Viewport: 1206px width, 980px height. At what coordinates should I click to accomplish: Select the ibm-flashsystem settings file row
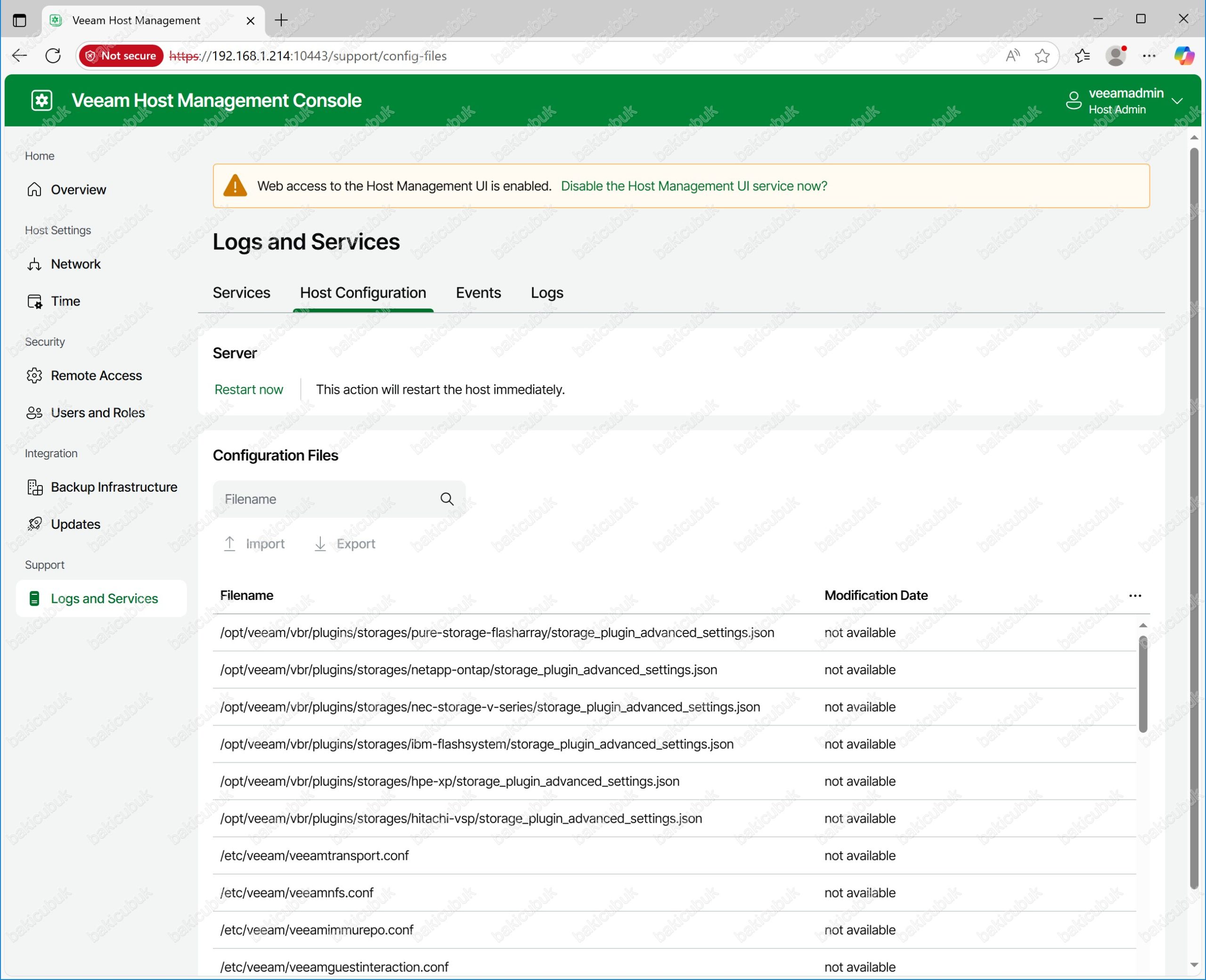(674, 744)
